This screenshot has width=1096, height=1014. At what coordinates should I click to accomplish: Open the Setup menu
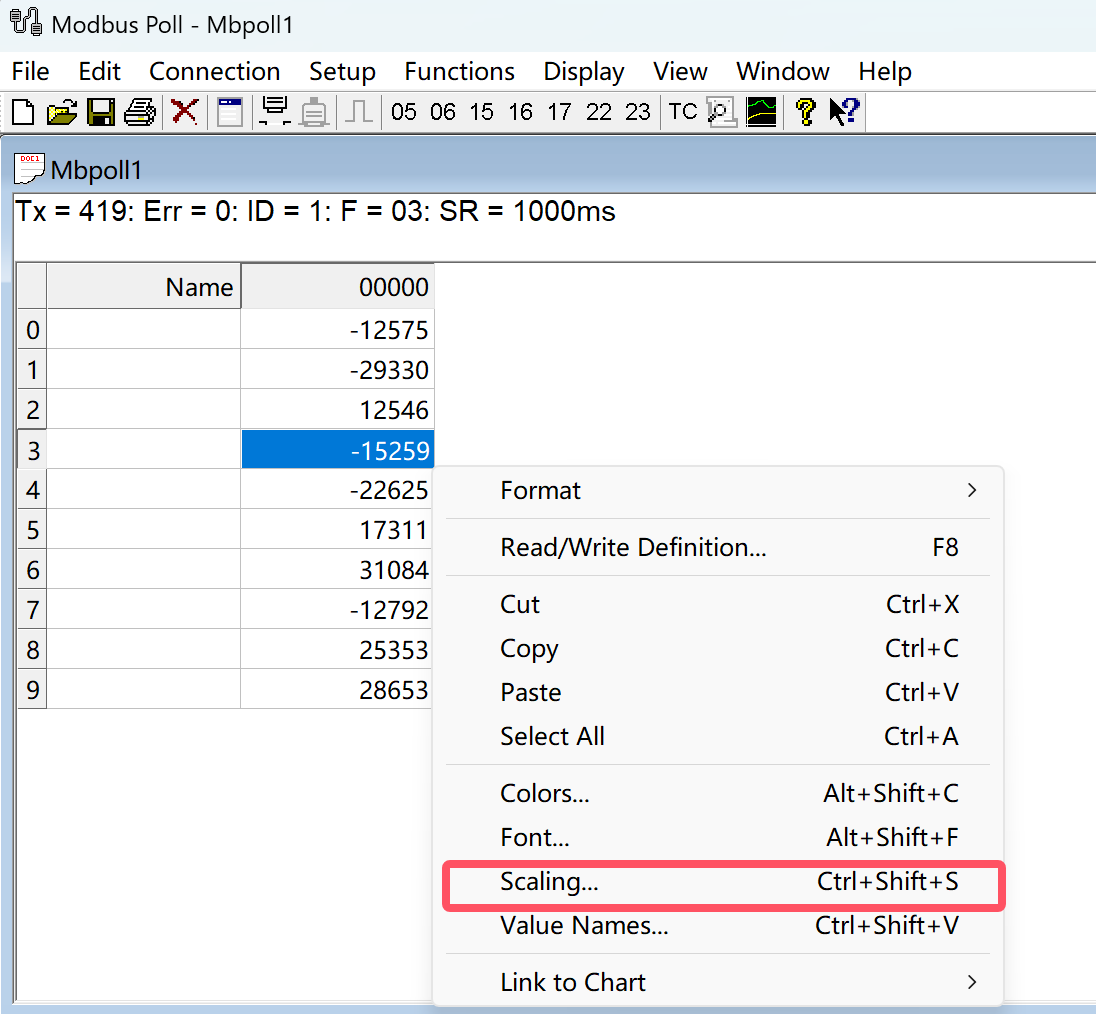tap(342, 71)
